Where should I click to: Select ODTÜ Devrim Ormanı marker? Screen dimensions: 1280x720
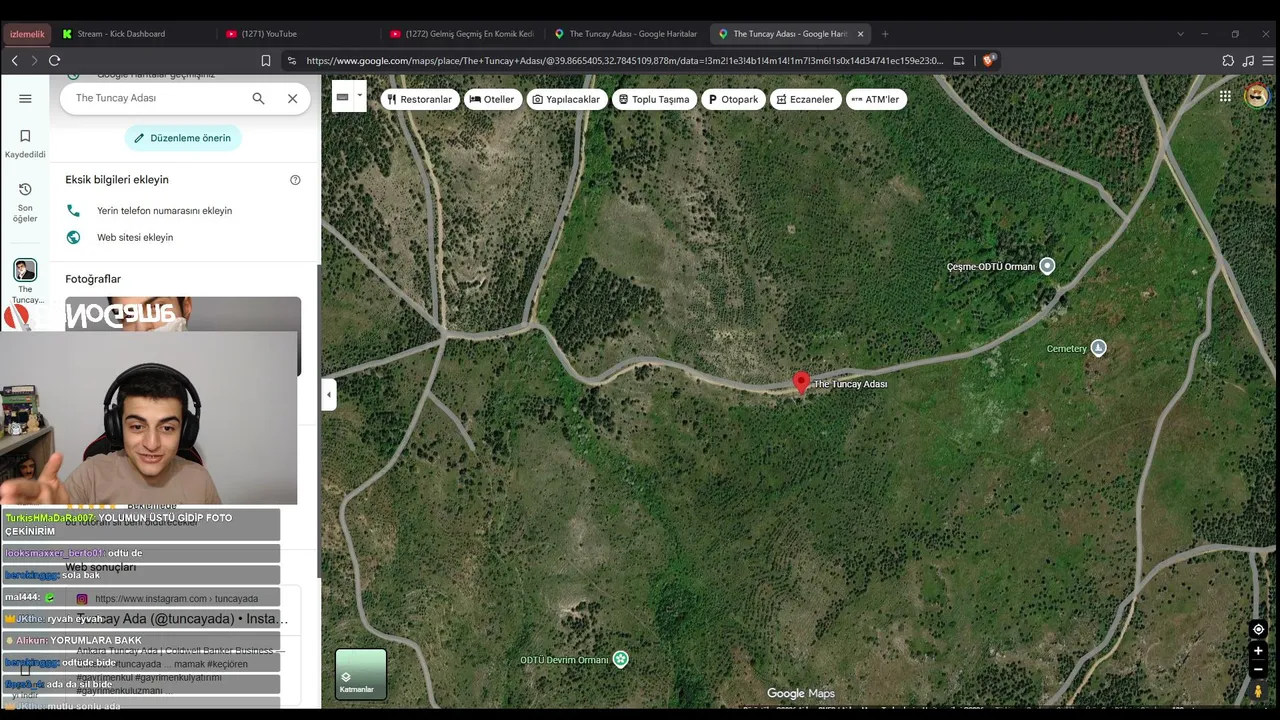(x=620, y=659)
